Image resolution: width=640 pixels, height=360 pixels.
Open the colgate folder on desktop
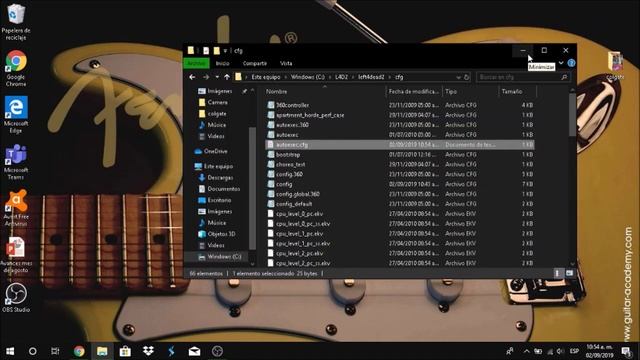point(615,65)
